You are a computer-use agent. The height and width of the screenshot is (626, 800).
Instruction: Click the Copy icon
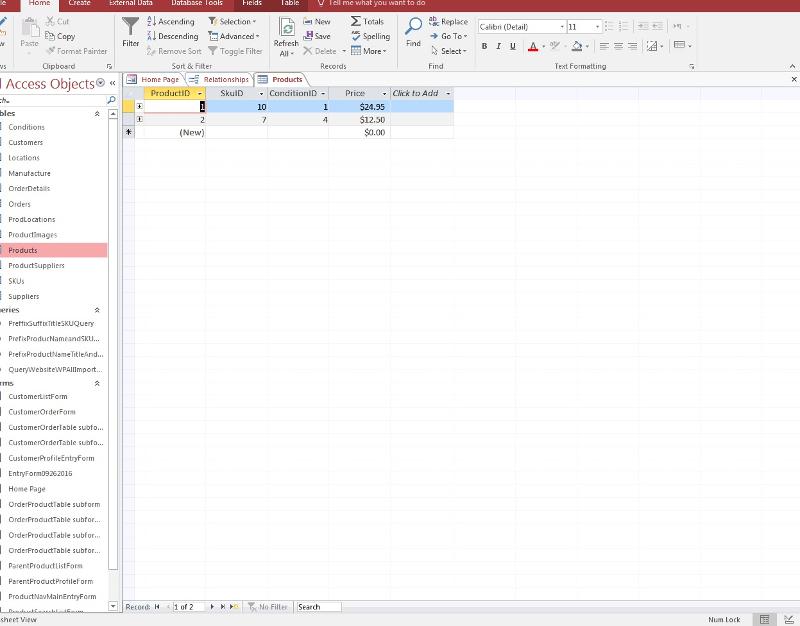tap(59, 36)
